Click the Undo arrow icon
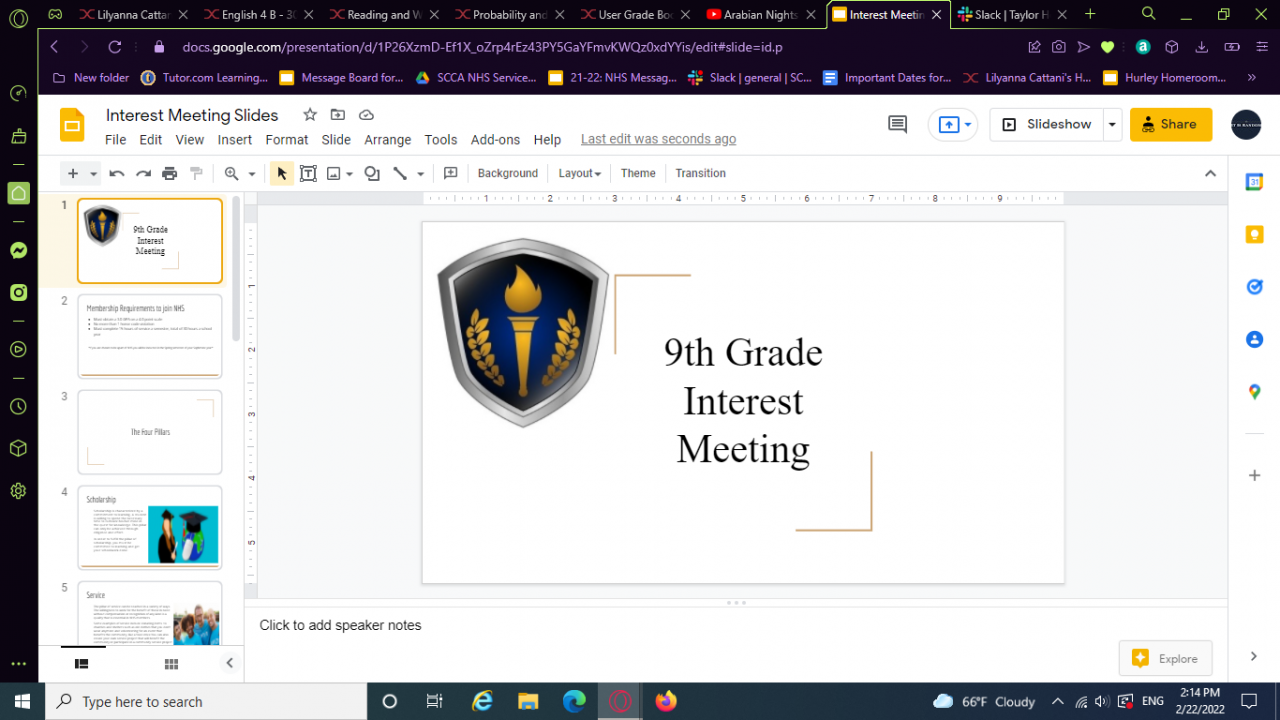 click(117, 173)
